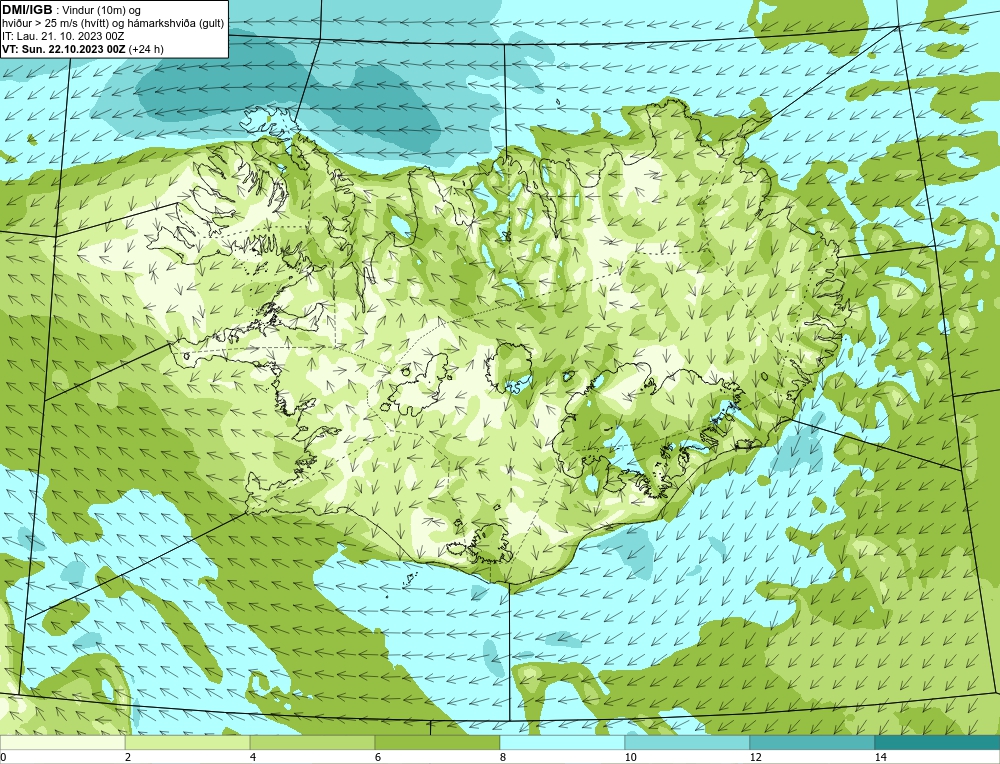Click the legend label '0'
The height and width of the screenshot is (764, 1000).
pos(3,757)
